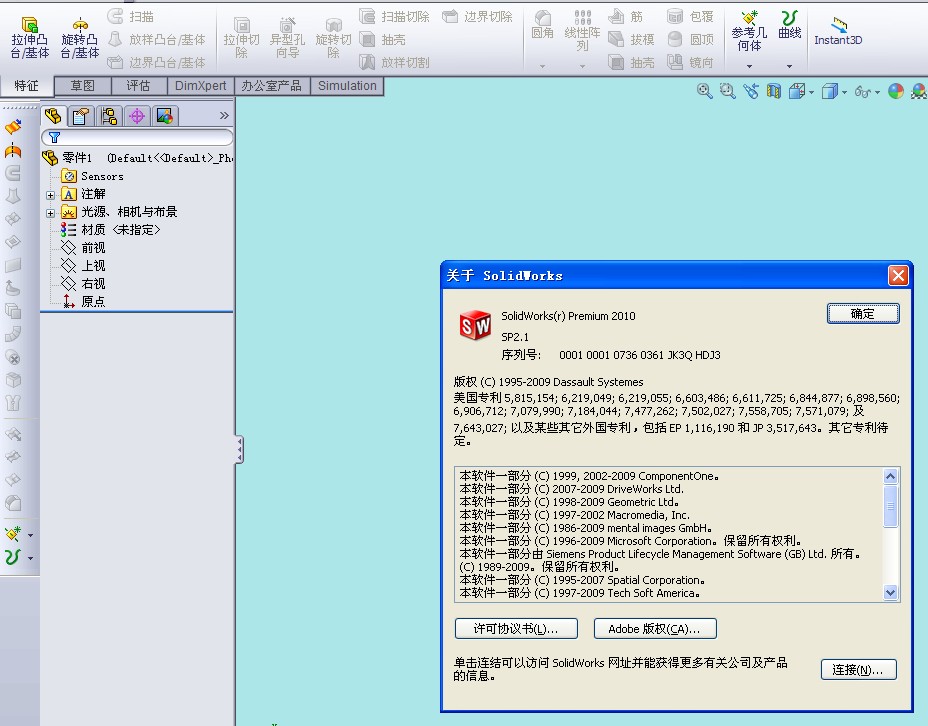Expand the 光源、相机与布景 tree node

(x=50, y=213)
